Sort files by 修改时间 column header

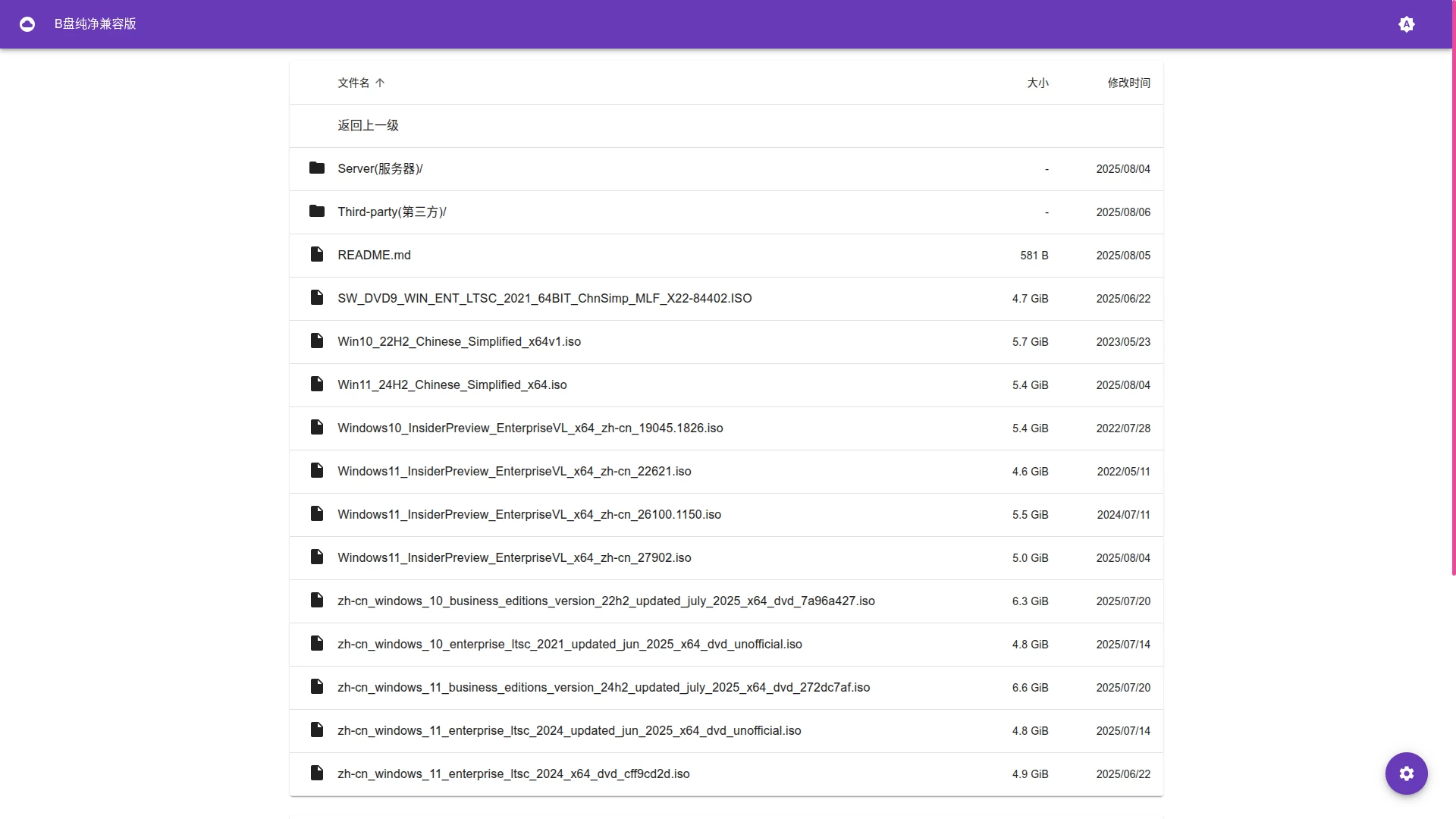(1128, 83)
